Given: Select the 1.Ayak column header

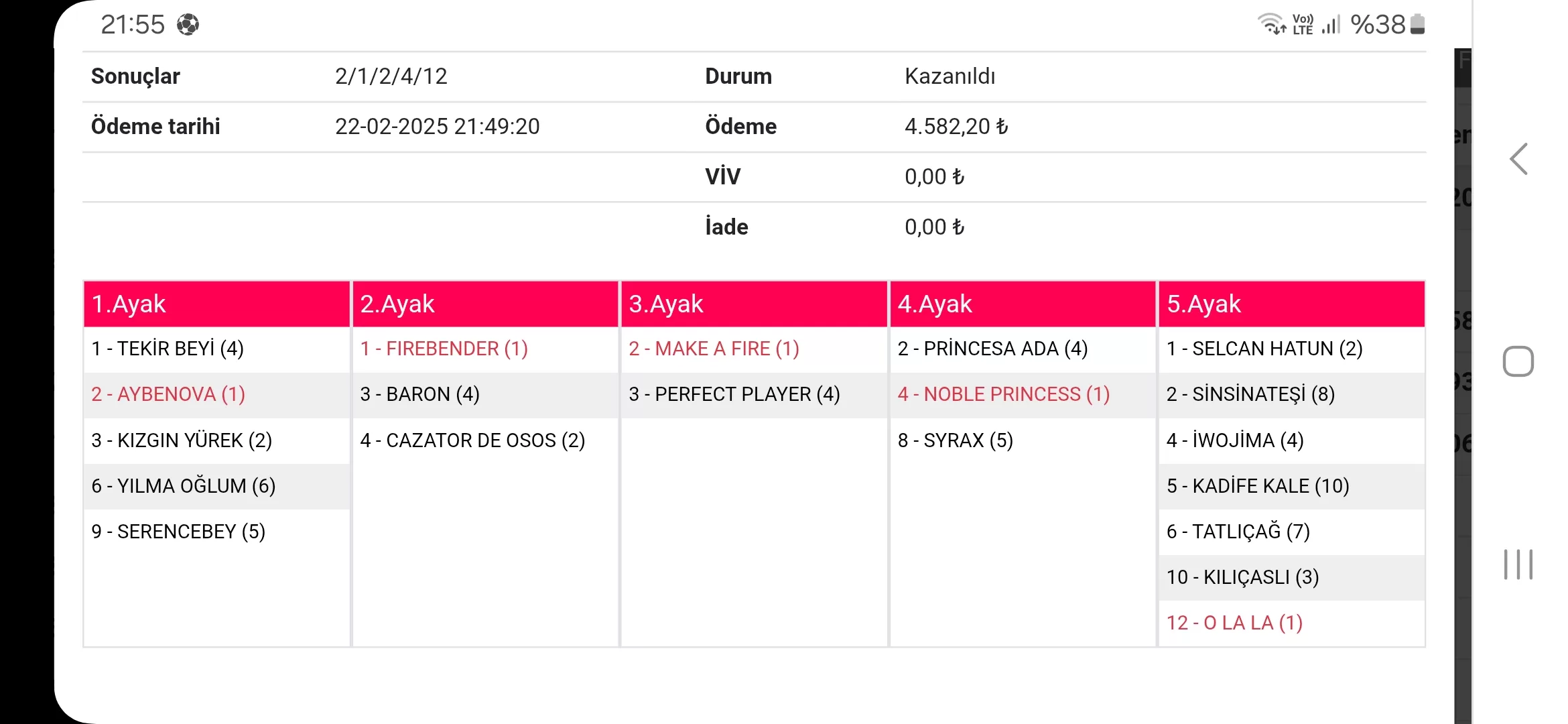Looking at the screenshot, I should click(216, 304).
